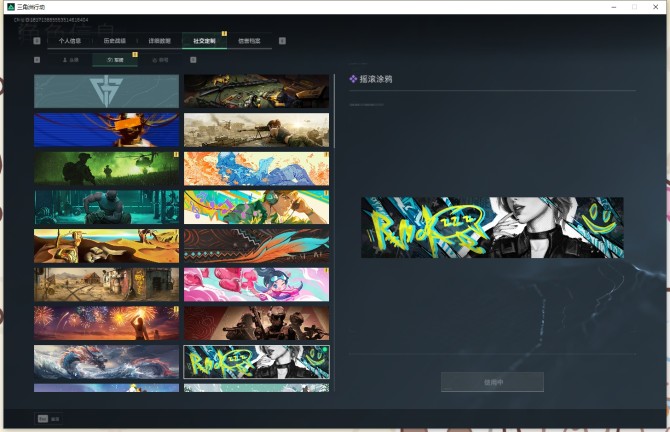Select the orange and blue wave pattern banner

[256, 168]
